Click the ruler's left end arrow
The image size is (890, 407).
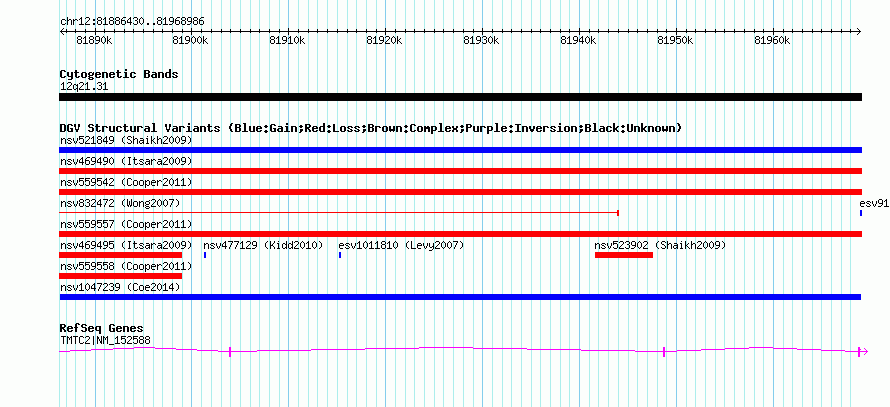click(62, 32)
